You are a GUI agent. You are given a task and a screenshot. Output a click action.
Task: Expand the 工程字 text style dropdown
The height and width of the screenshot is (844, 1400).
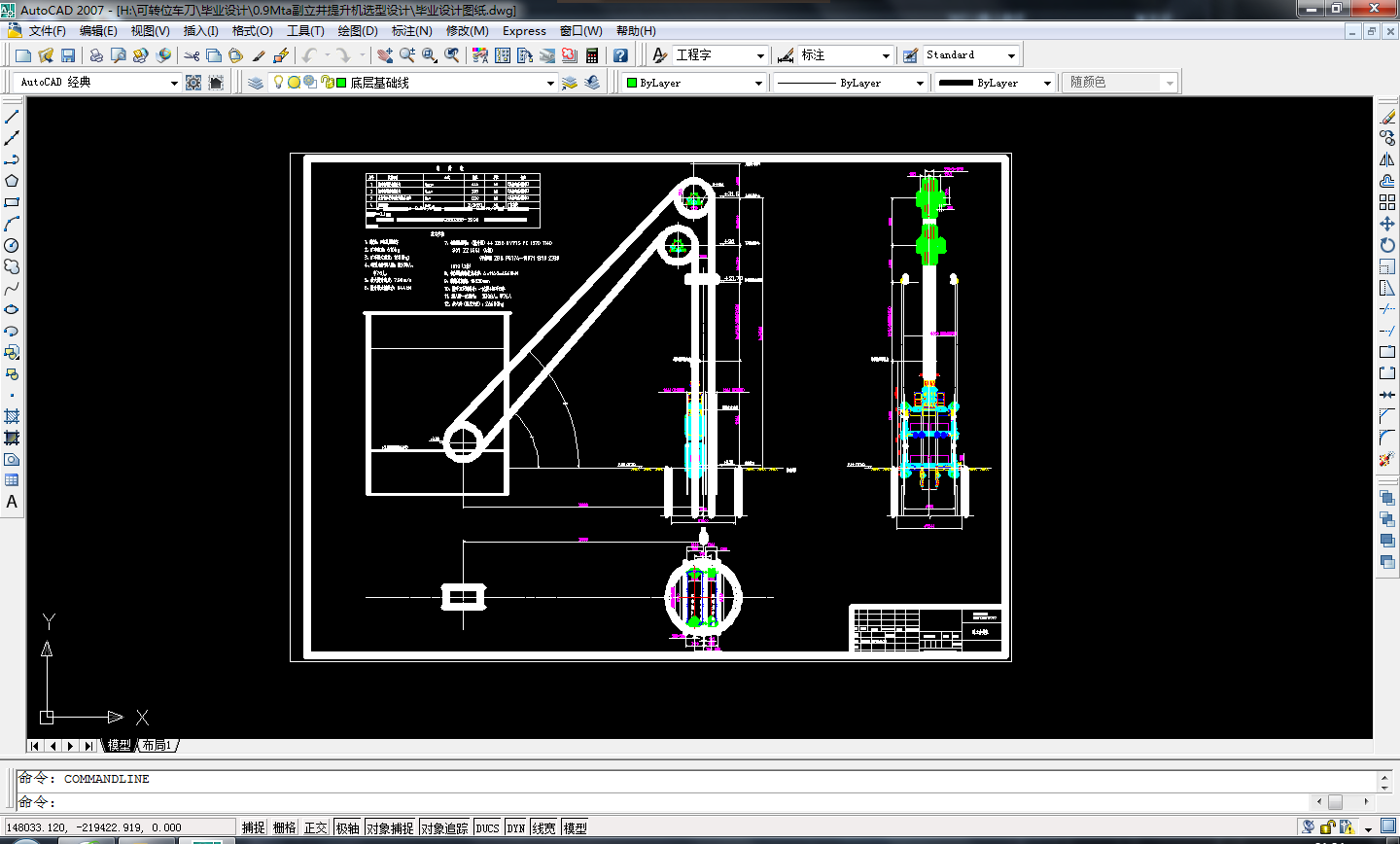pos(760,55)
